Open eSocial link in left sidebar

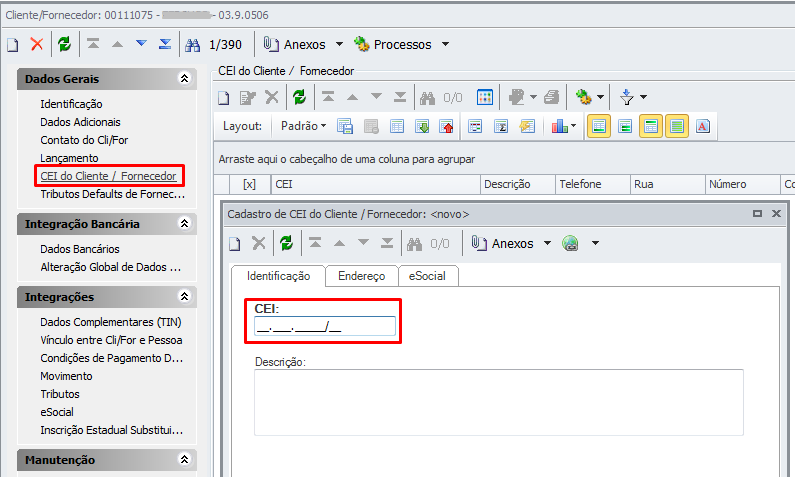pyautogui.click(x=57, y=412)
